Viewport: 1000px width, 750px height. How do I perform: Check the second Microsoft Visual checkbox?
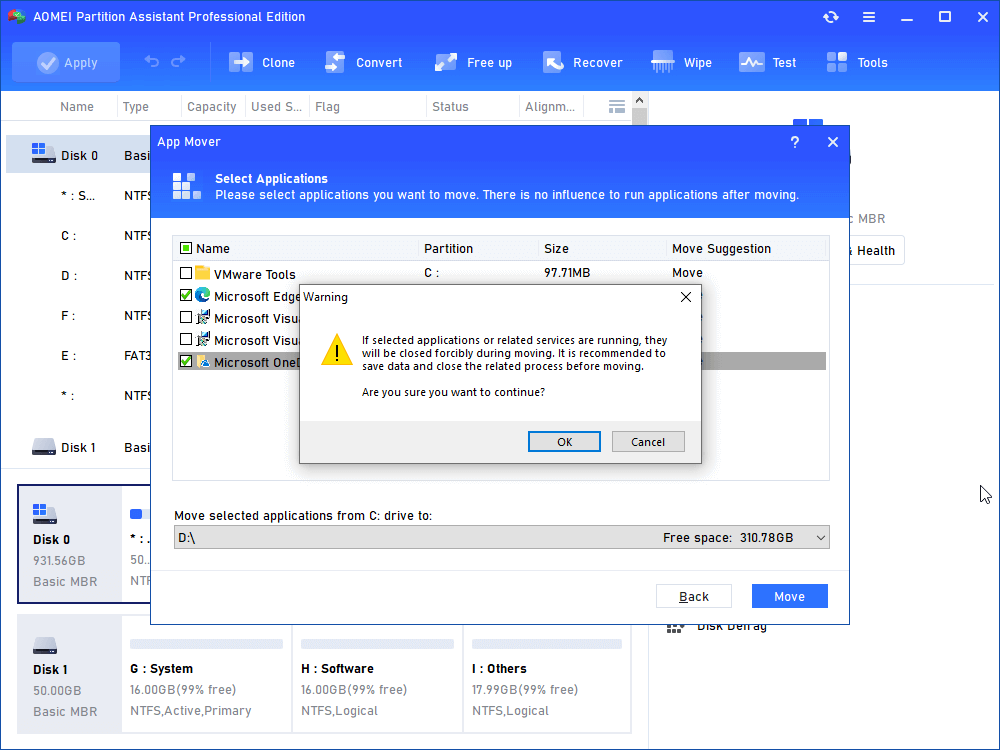point(186,339)
